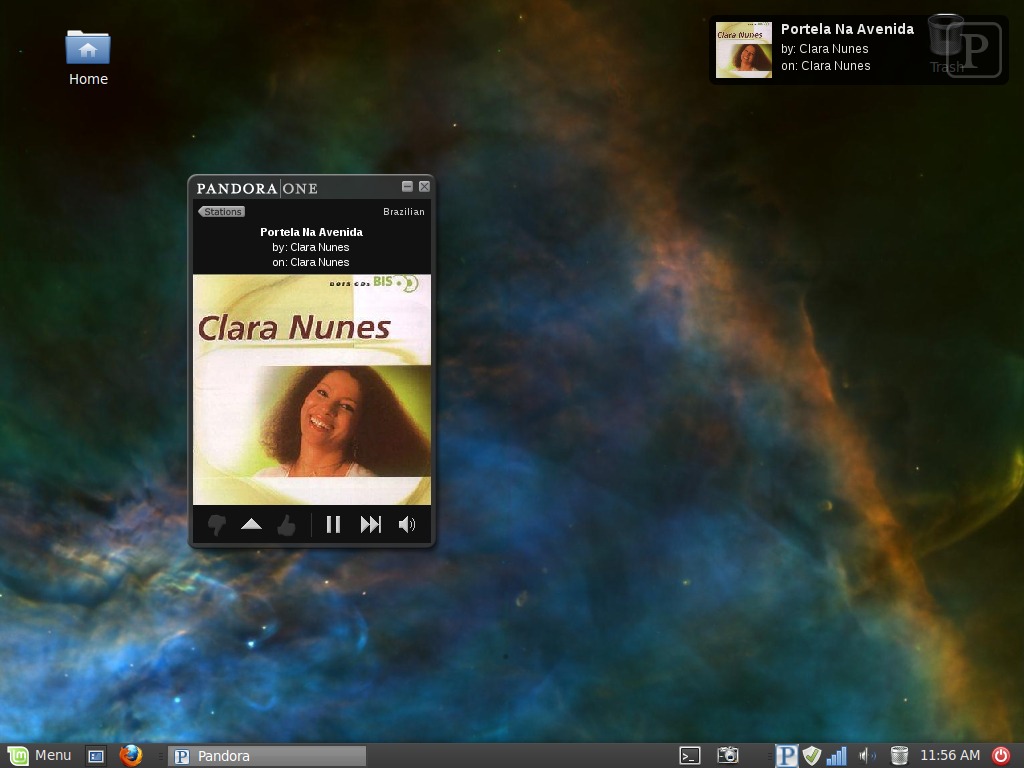Click the Pandora player volume speaker icon

(x=407, y=524)
